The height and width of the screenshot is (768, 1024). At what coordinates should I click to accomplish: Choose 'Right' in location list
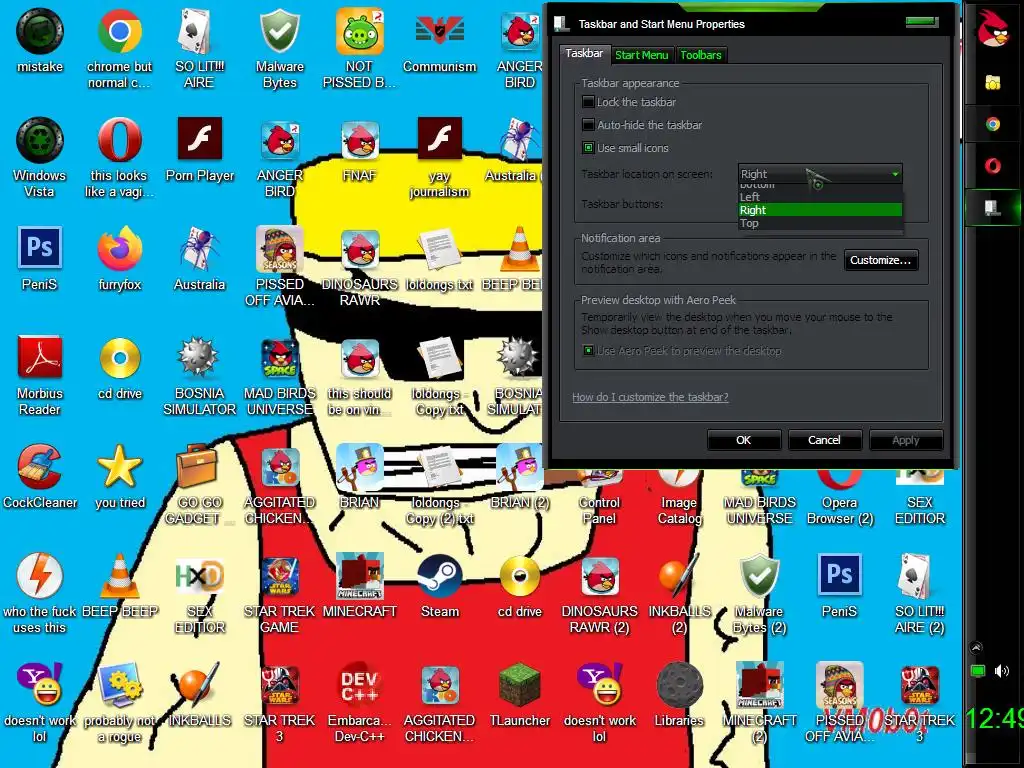tap(820, 210)
